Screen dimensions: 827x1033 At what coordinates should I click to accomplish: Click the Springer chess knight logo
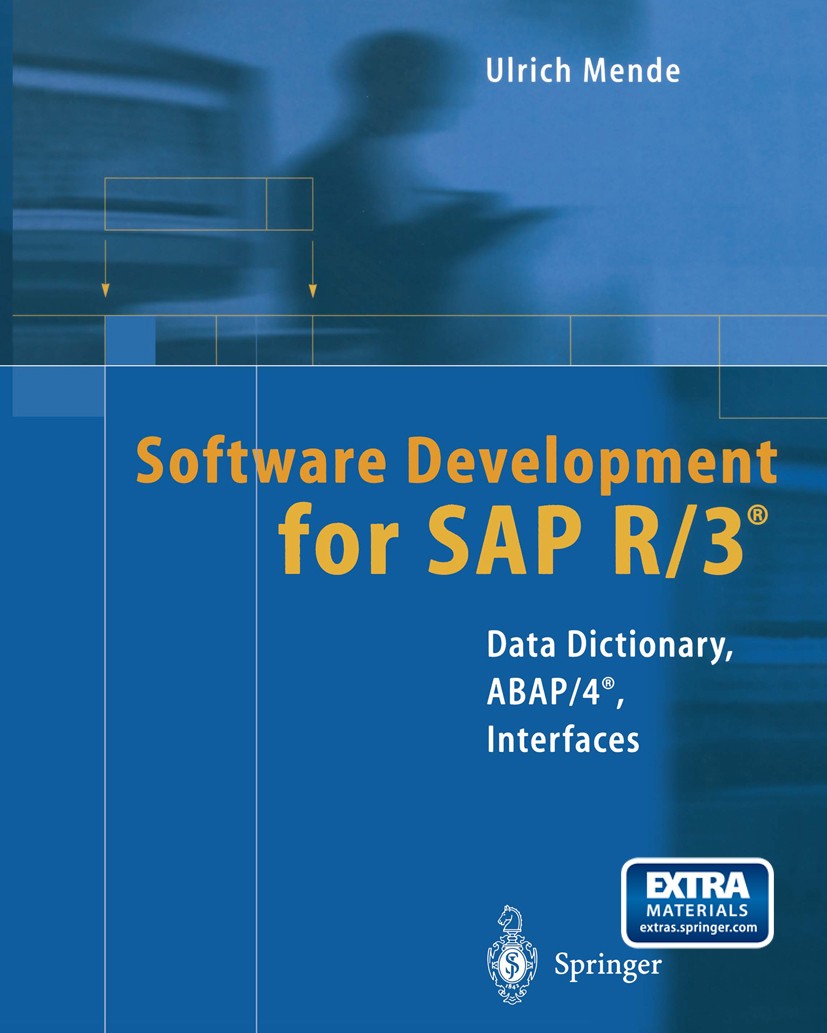[512, 953]
